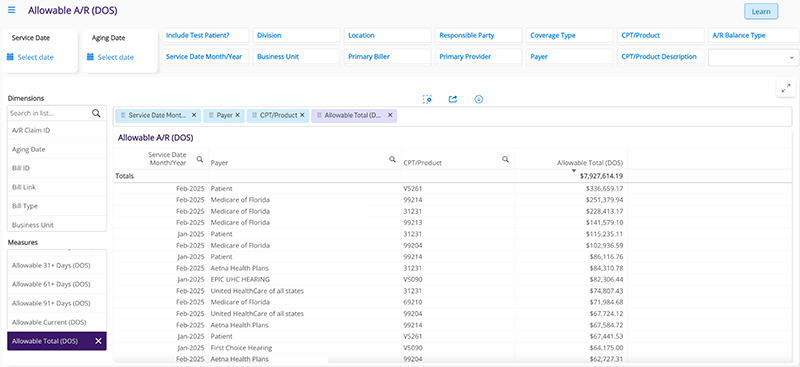Viewport: 800px width, 367px height.
Task: Select A/R Claim ID dimension
Action: (57, 130)
